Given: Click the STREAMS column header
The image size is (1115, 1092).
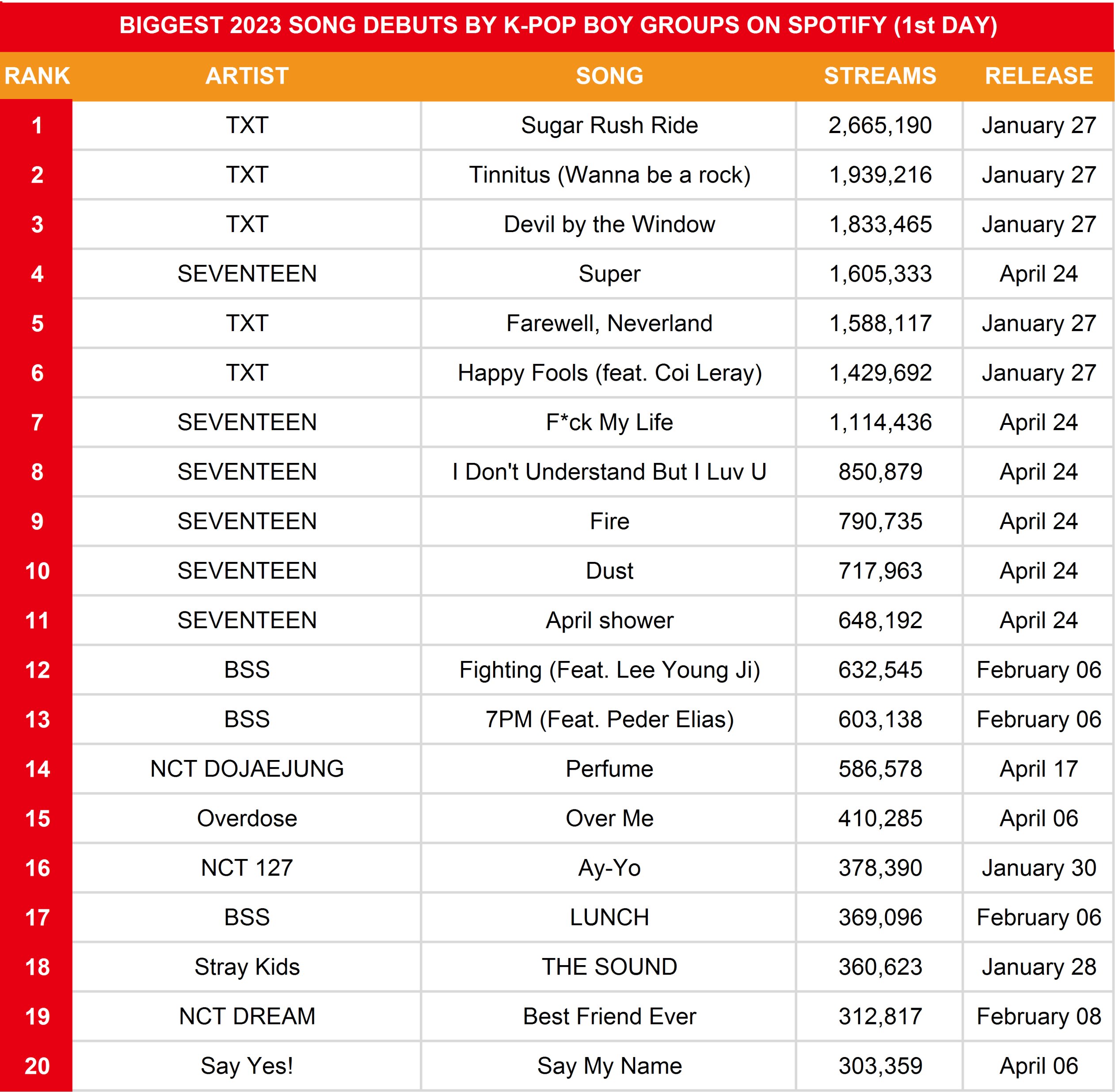Looking at the screenshot, I should pyautogui.click(x=880, y=76).
